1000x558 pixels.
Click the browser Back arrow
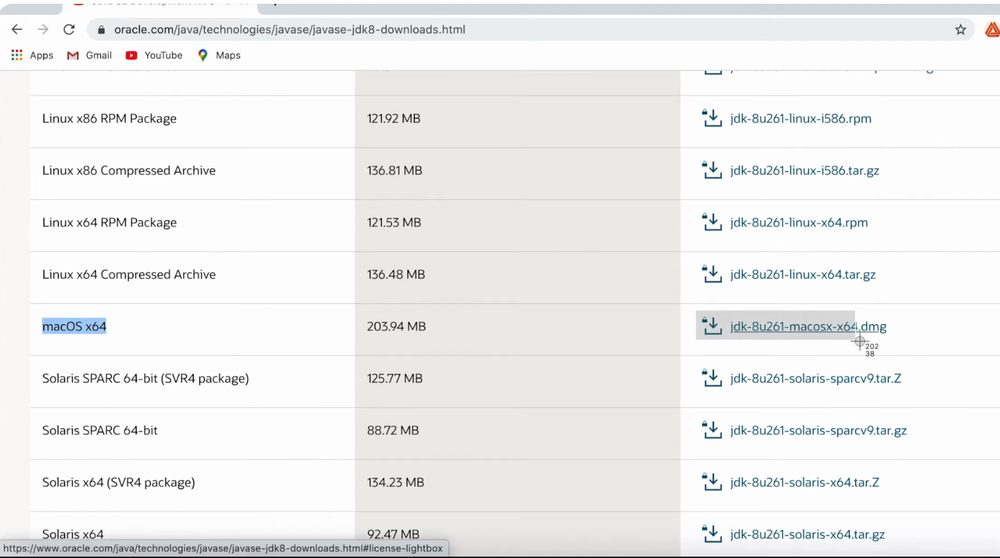[17, 29]
